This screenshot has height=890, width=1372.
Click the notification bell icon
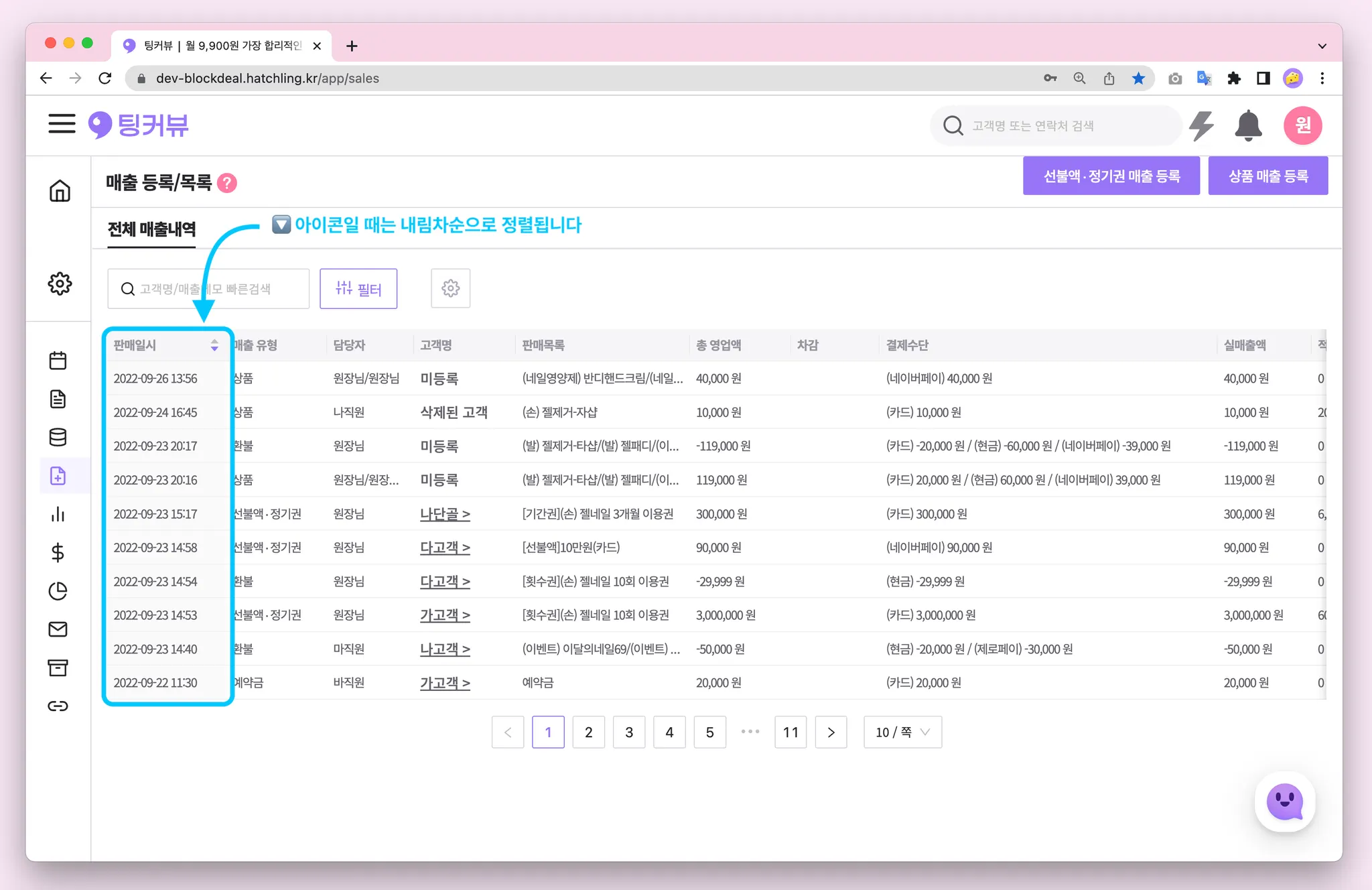click(1248, 125)
